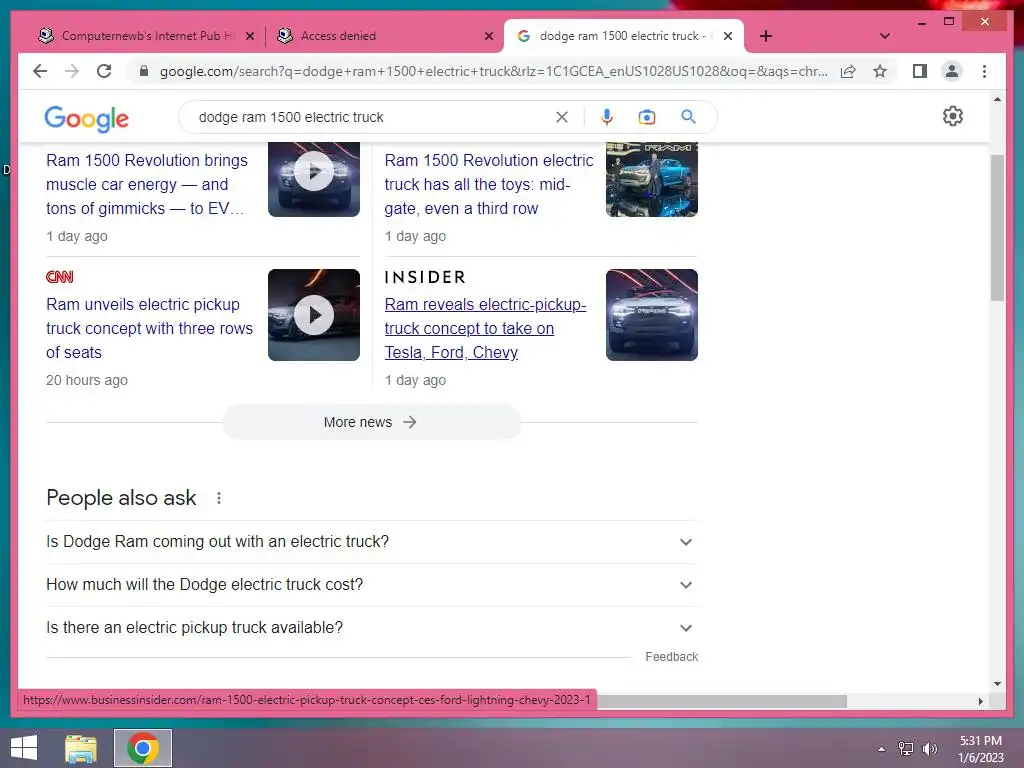Expand 'Is Dodge Ram coming out with an electric truck?'

coord(372,542)
